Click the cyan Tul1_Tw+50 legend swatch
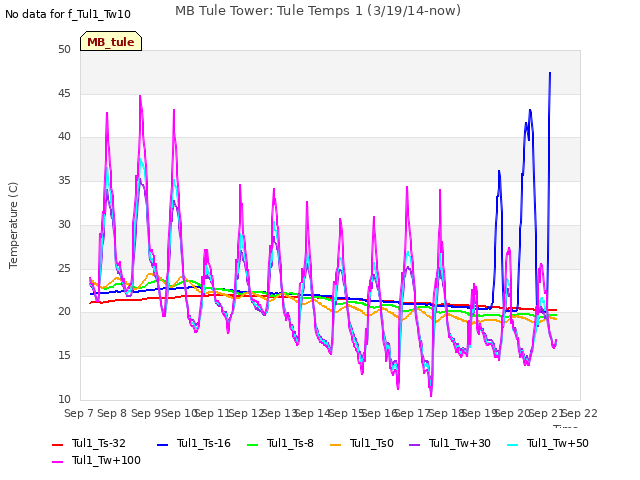 pos(513,444)
